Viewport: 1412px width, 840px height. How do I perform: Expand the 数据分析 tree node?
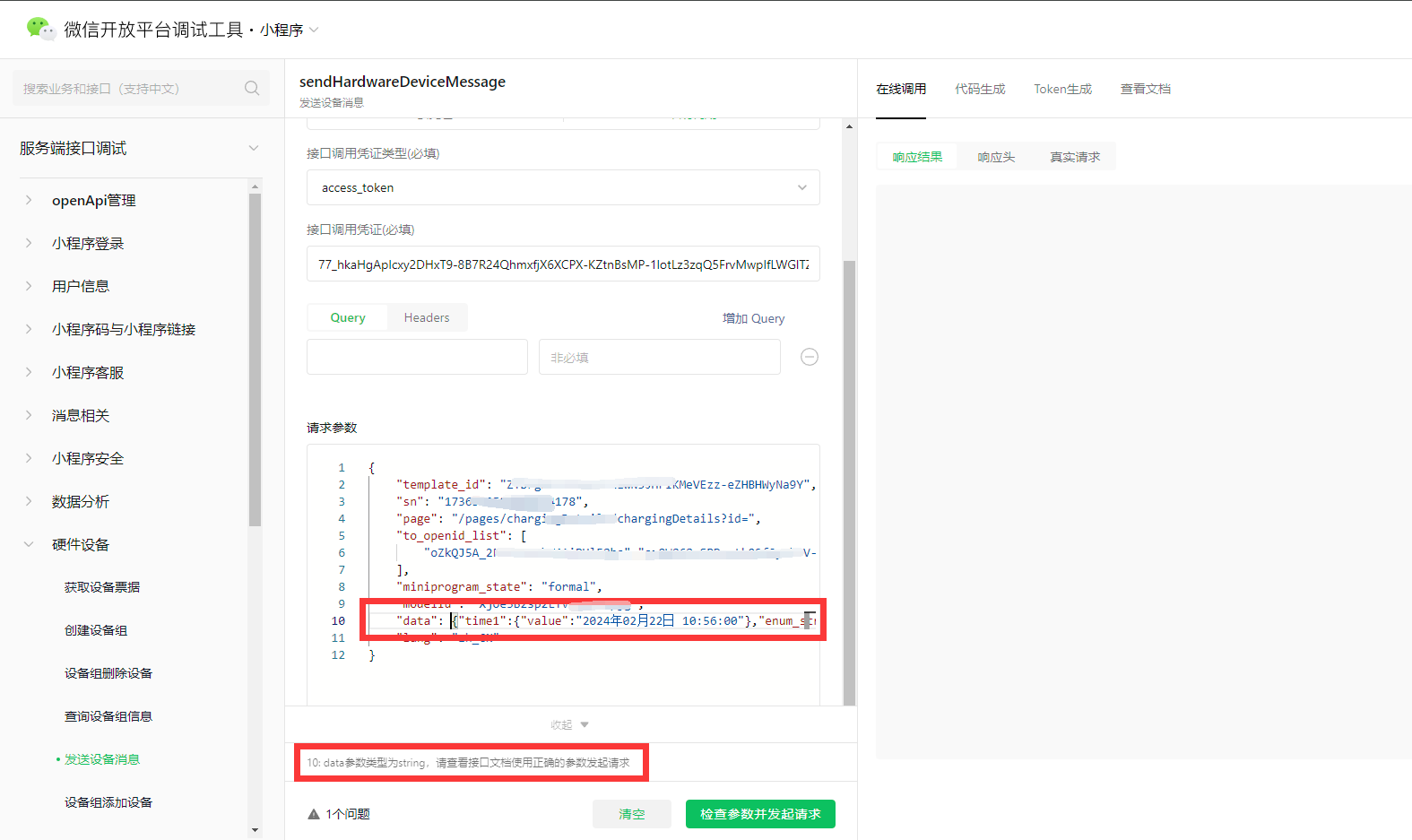click(x=29, y=501)
